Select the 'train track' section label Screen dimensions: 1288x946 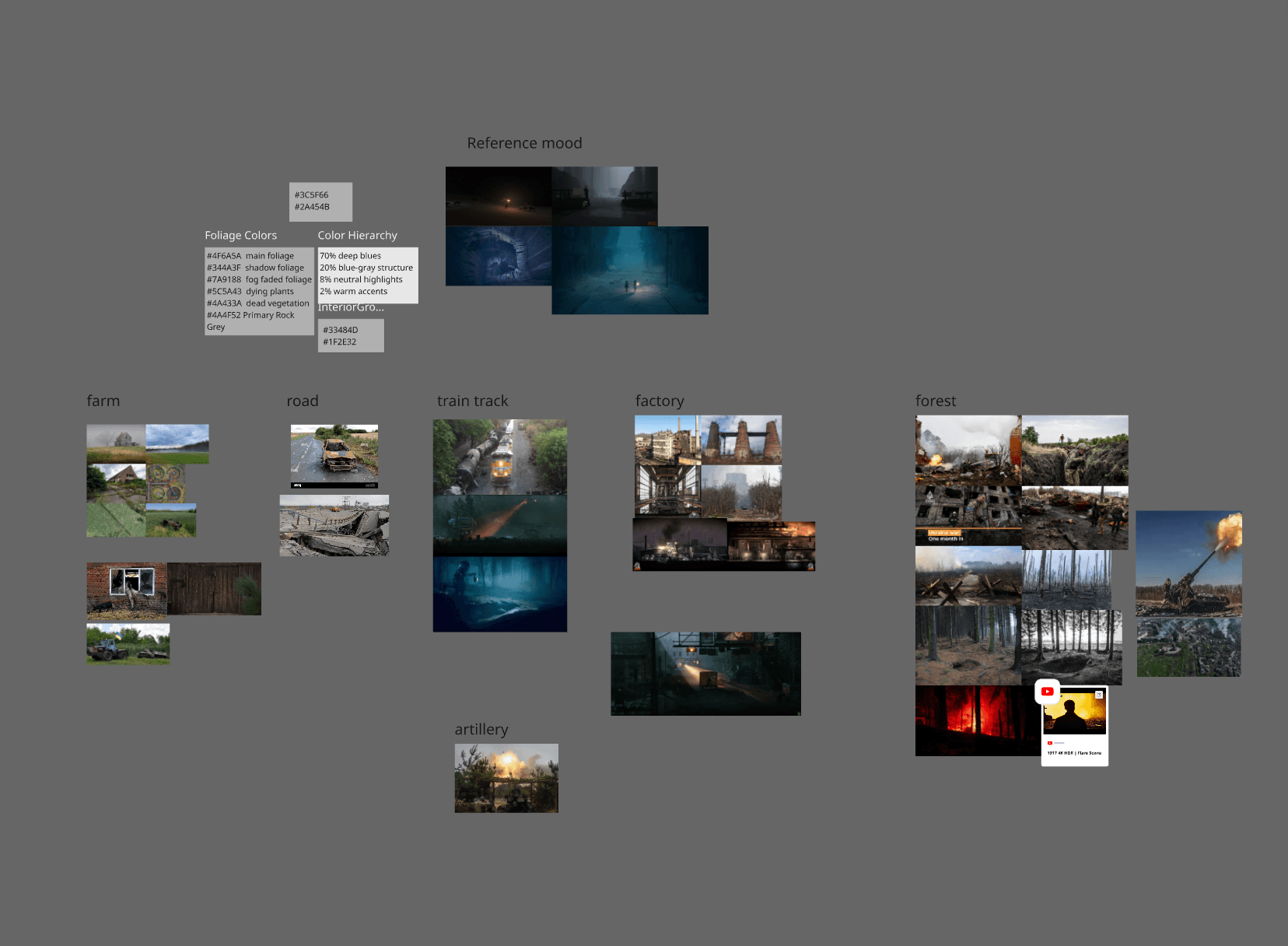pos(472,401)
